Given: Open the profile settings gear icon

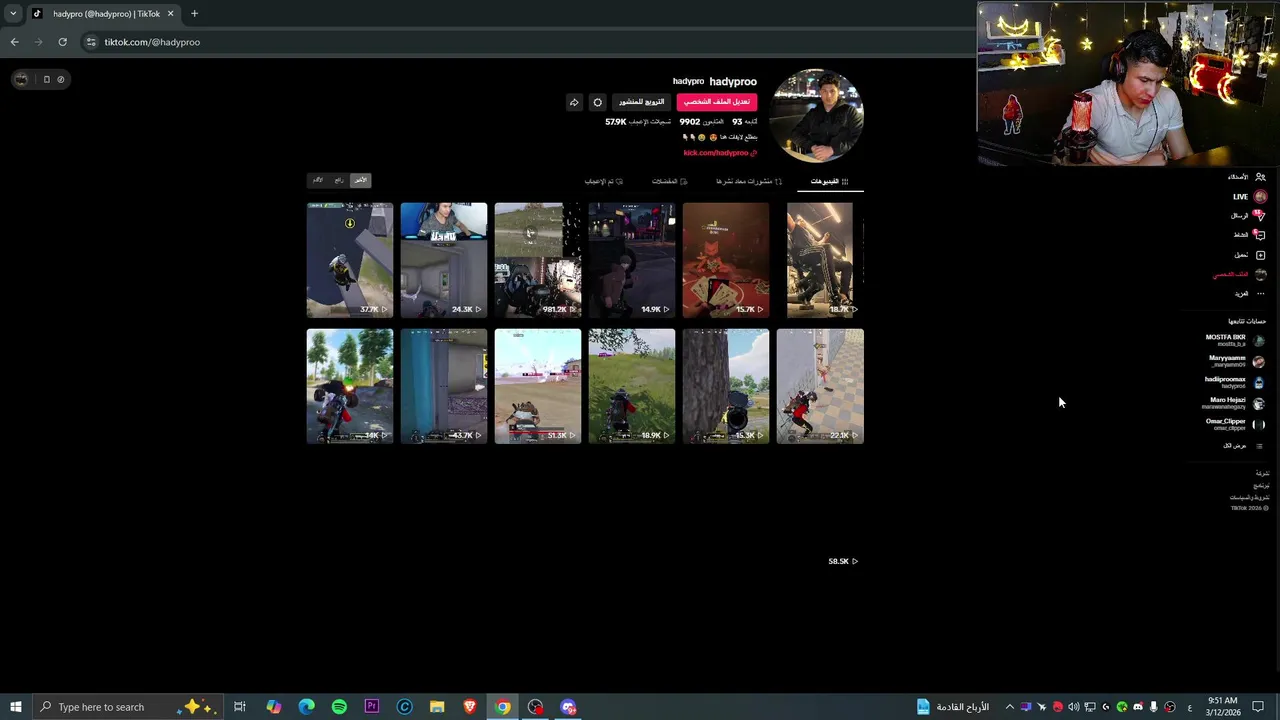Looking at the screenshot, I should pos(598,102).
